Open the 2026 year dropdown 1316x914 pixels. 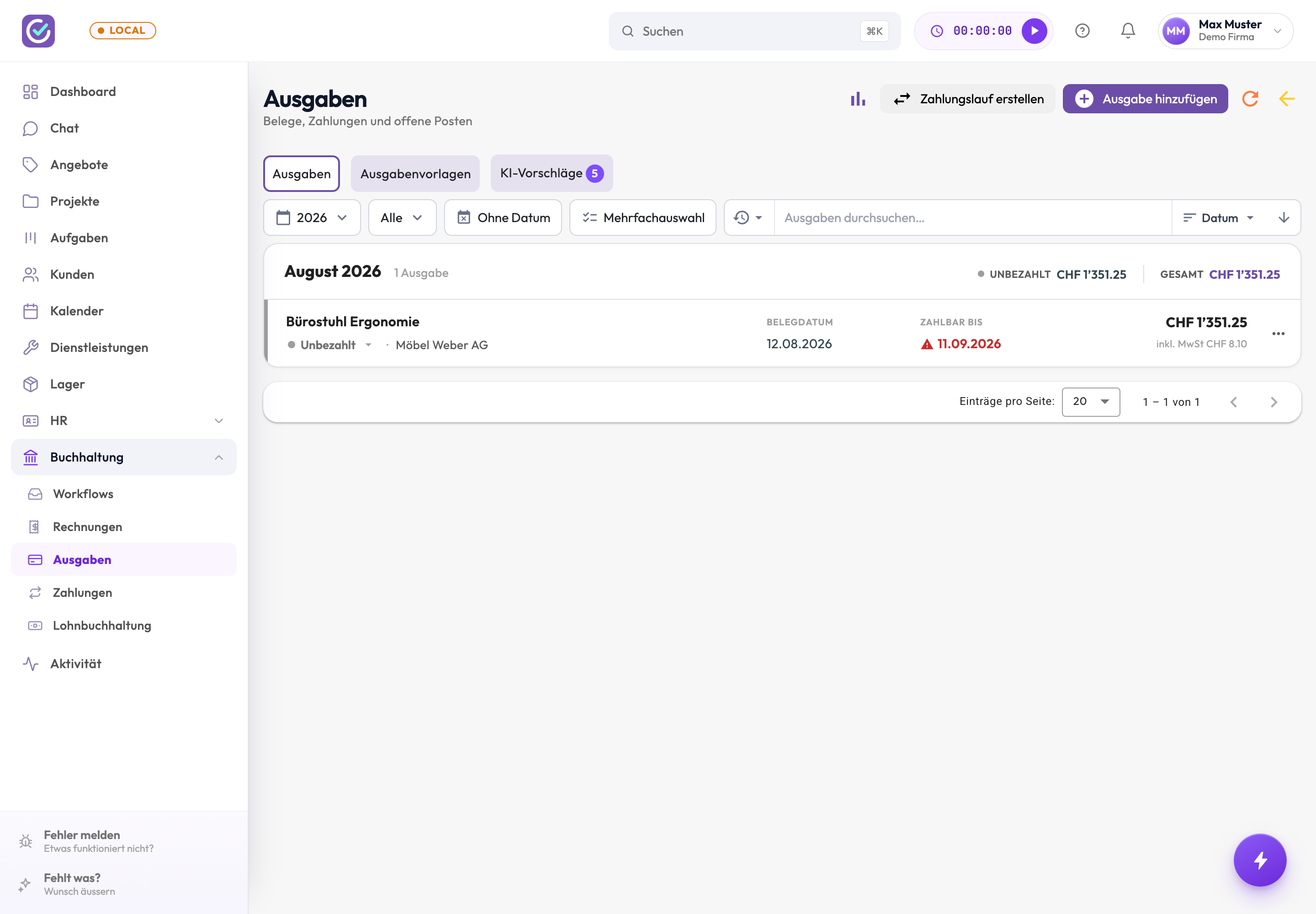click(x=312, y=218)
